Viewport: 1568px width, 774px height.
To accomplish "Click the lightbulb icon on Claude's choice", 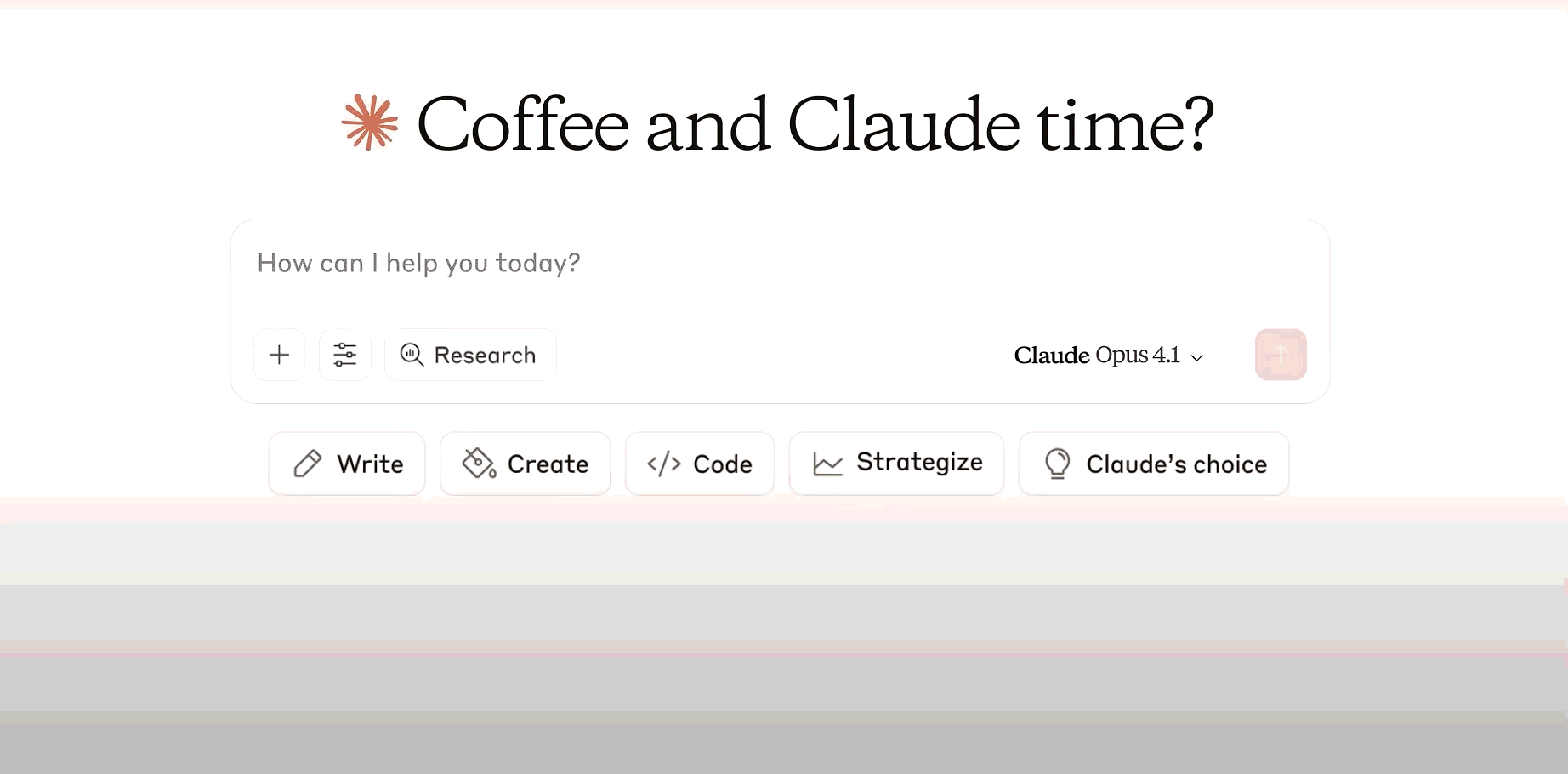I will (1057, 464).
